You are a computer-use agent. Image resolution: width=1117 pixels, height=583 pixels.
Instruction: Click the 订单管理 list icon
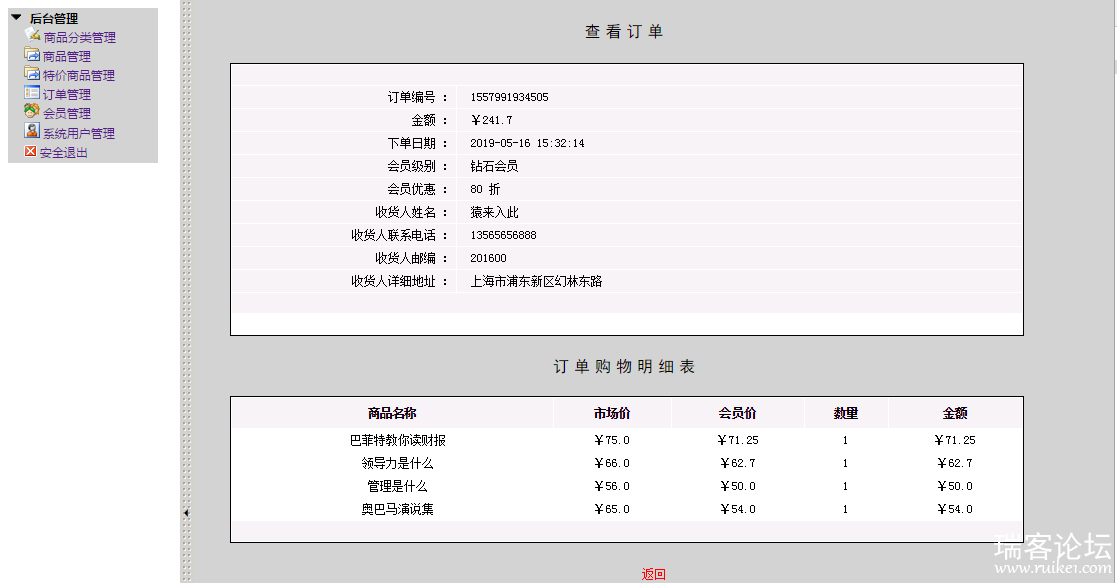coord(31,93)
